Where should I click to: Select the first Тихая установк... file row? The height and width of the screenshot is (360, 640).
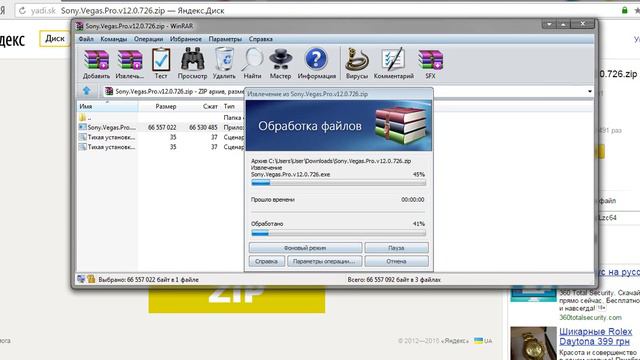tap(161, 137)
